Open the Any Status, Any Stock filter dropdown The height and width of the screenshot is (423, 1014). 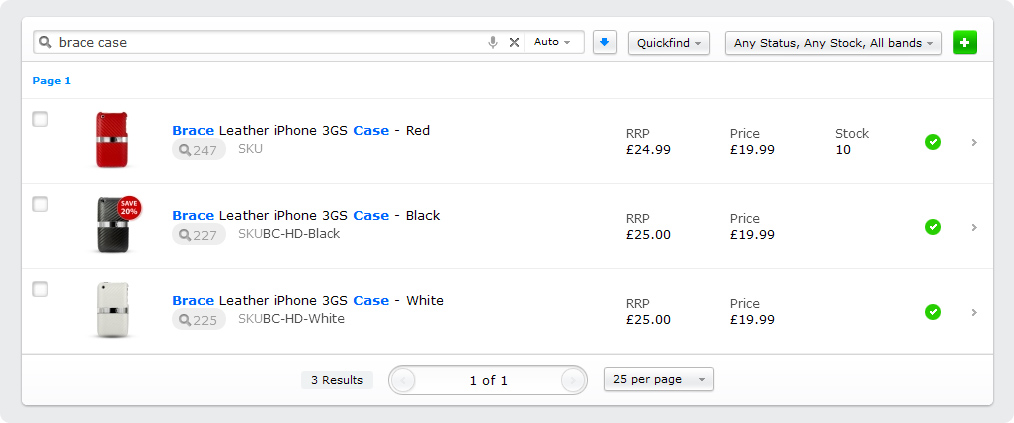click(x=833, y=43)
